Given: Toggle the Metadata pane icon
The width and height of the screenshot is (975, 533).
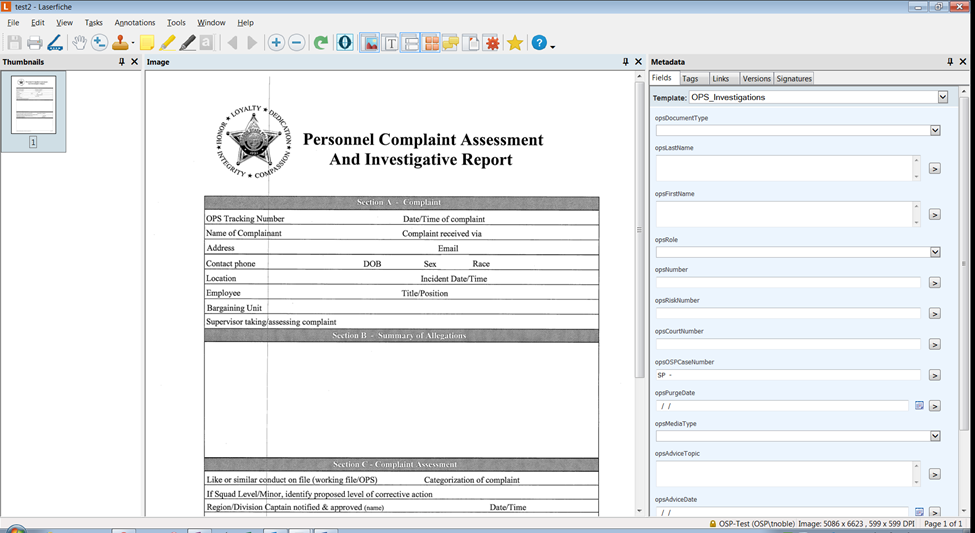Looking at the screenshot, I should [x=410, y=43].
